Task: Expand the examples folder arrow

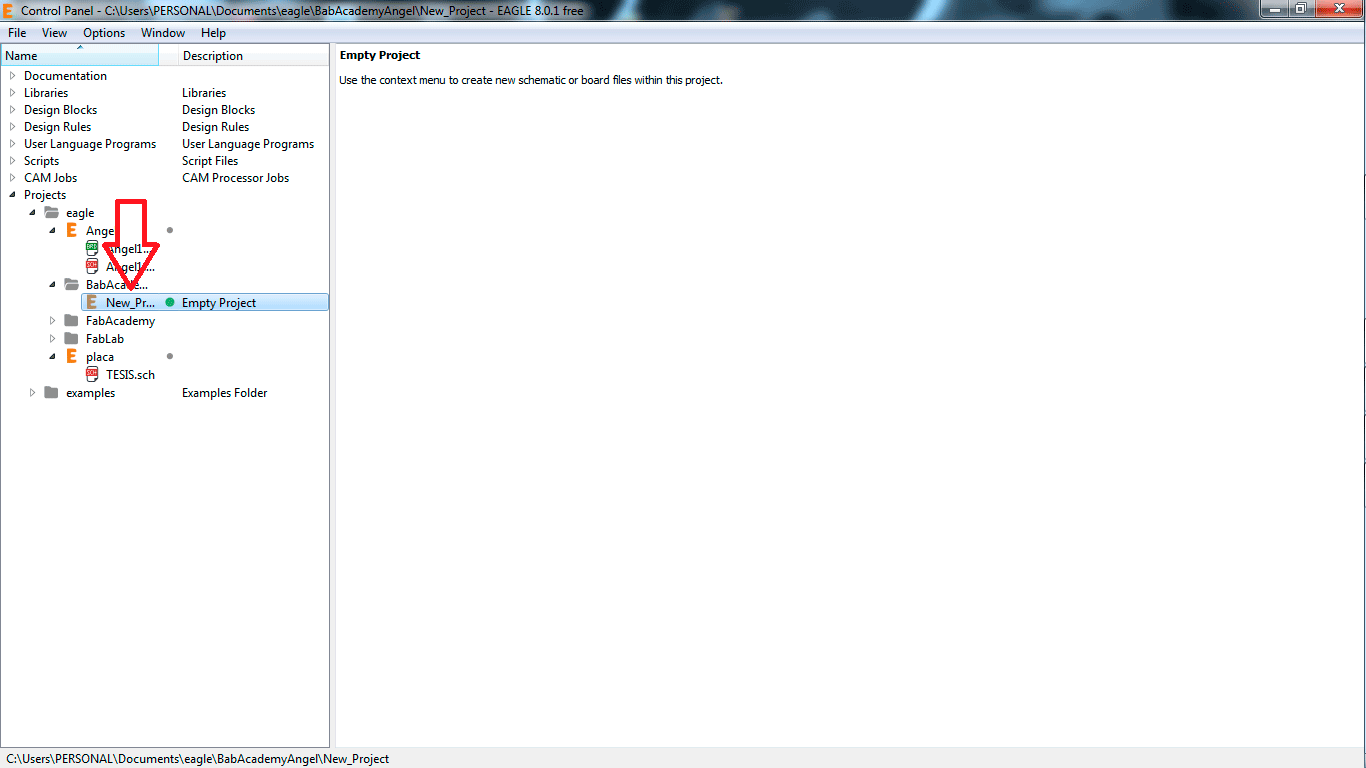Action: click(x=32, y=393)
